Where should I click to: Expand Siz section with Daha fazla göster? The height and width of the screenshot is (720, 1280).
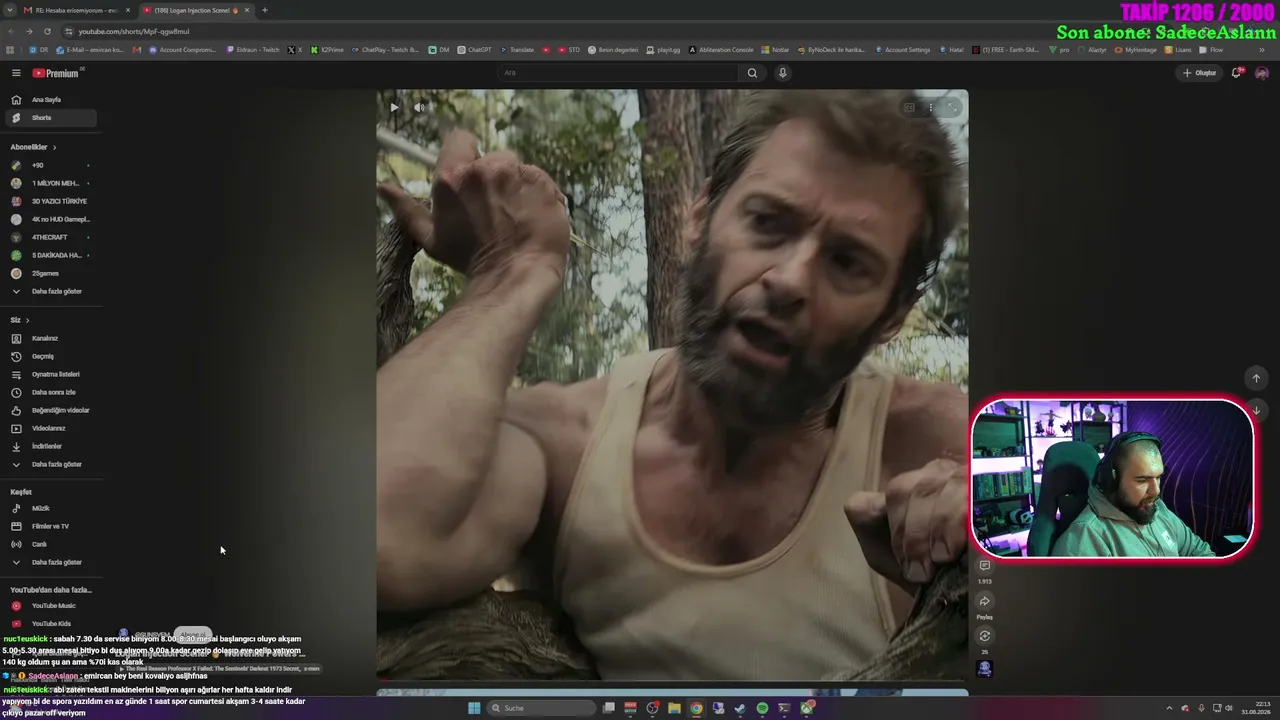[50, 464]
